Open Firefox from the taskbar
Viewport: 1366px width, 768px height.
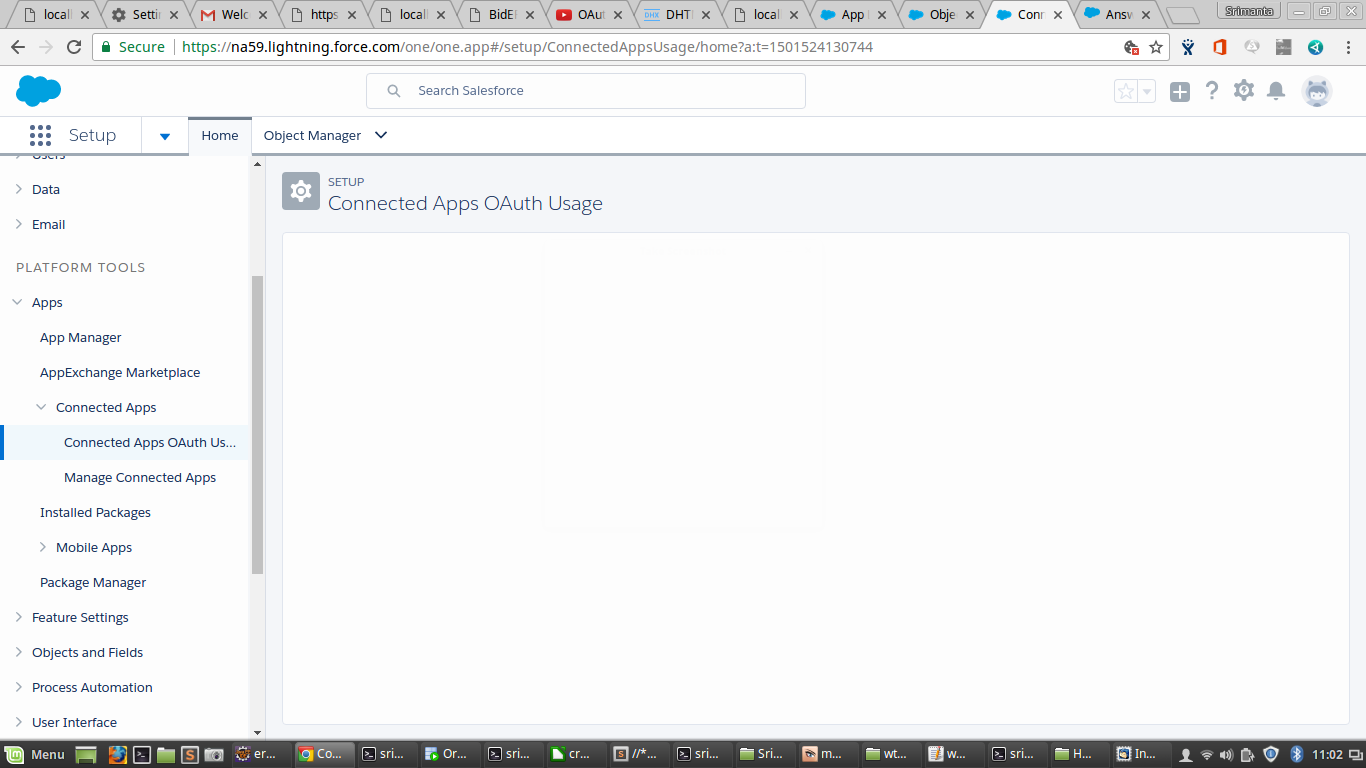click(x=117, y=754)
